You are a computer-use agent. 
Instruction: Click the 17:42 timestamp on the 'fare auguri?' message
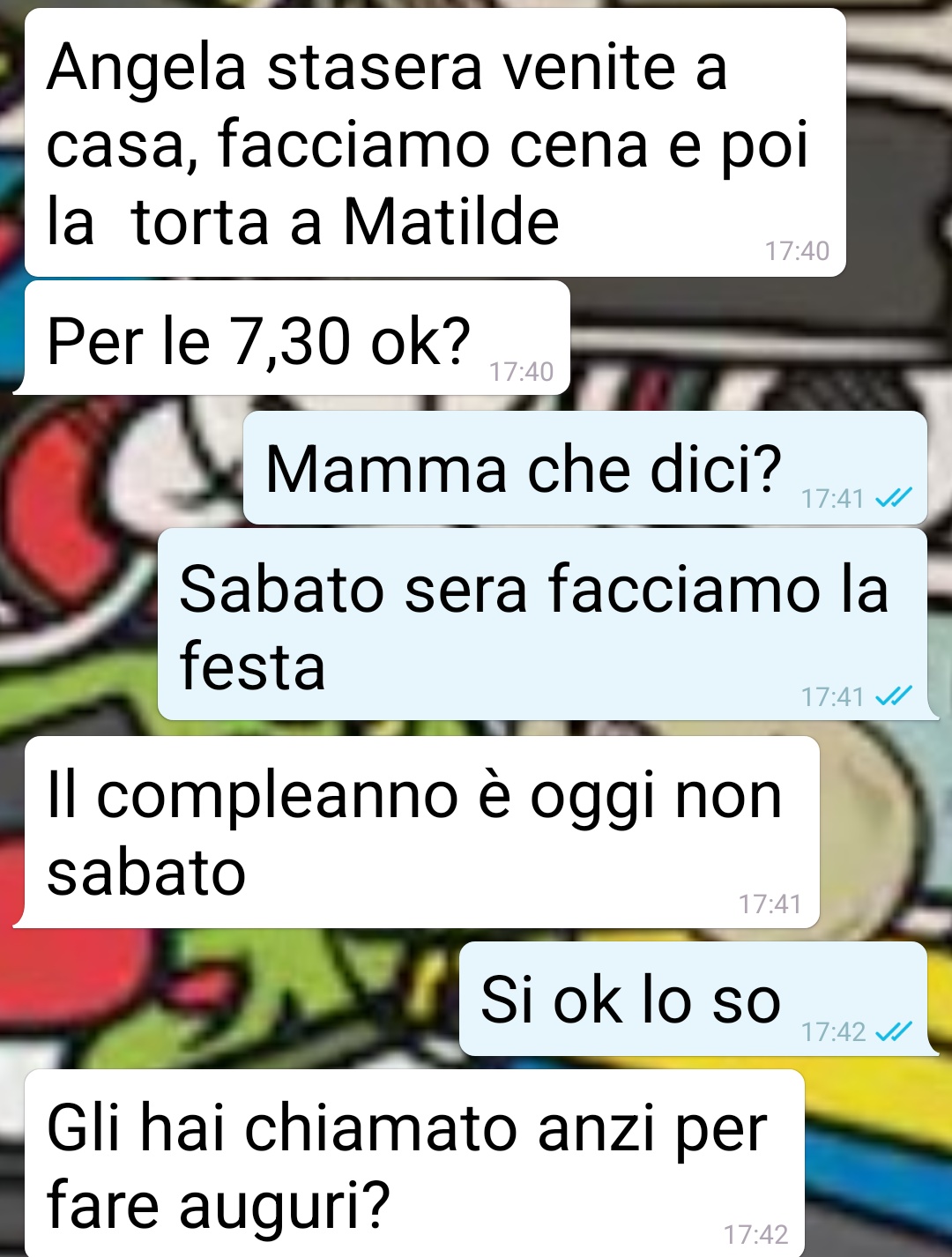[755, 1234]
